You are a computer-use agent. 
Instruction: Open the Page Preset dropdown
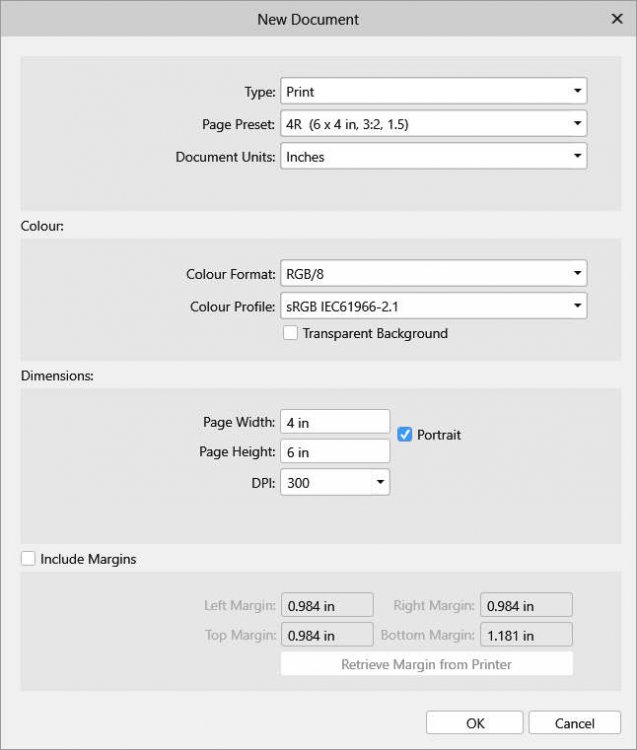(x=433, y=124)
